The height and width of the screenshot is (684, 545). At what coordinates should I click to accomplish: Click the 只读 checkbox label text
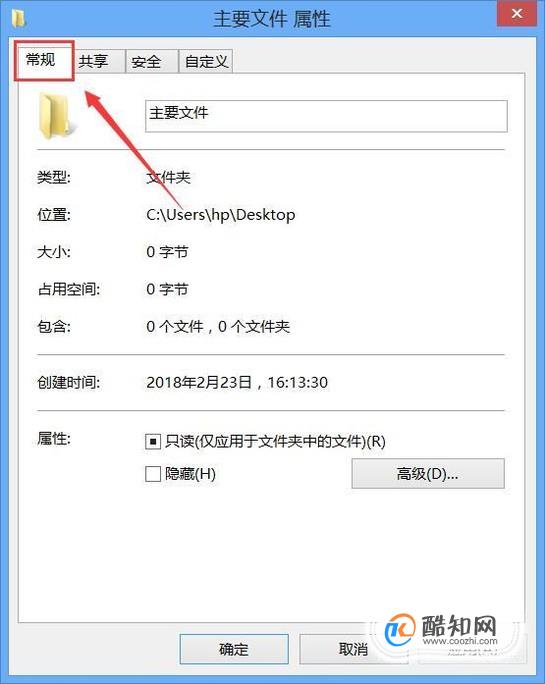coord(275,442)
